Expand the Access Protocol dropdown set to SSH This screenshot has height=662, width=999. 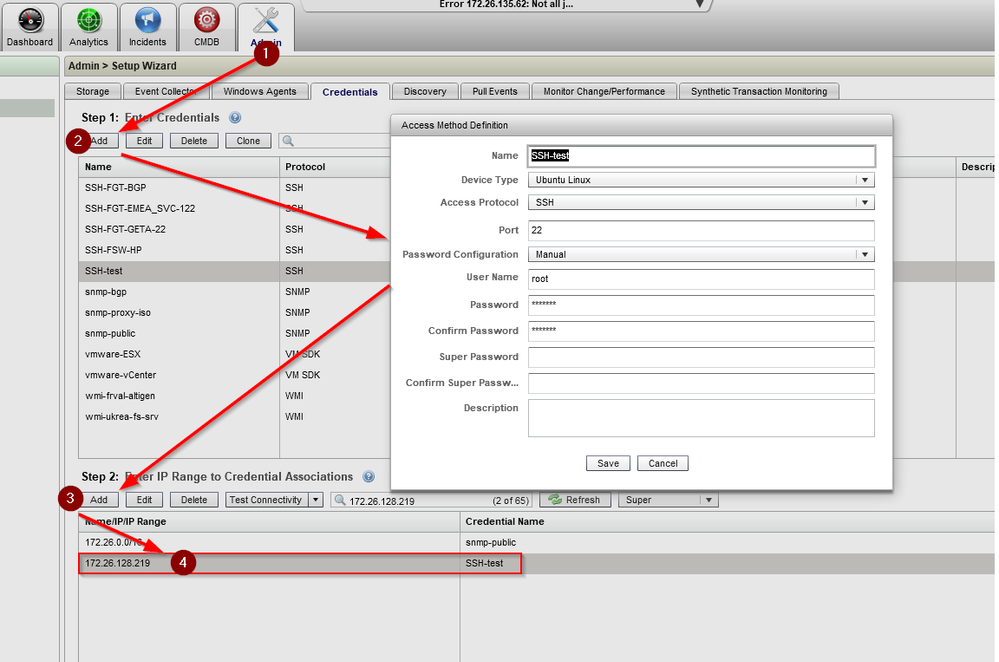point(864,202)
